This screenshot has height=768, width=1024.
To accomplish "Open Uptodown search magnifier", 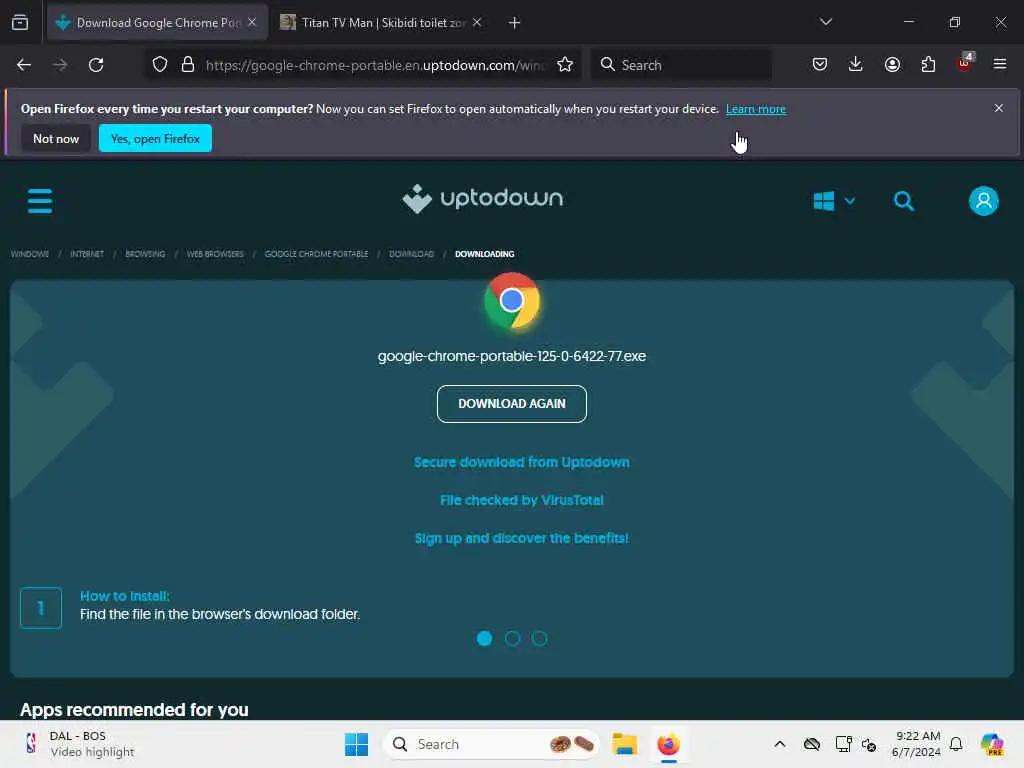I will 904,200.
